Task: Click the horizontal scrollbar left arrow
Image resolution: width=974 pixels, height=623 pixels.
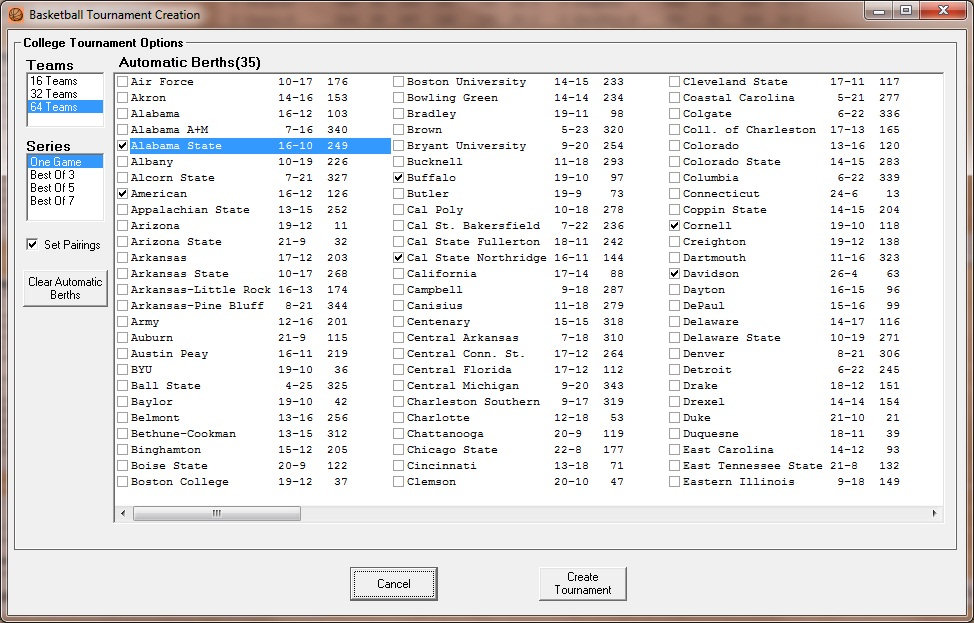Action: tap(124, 513)
